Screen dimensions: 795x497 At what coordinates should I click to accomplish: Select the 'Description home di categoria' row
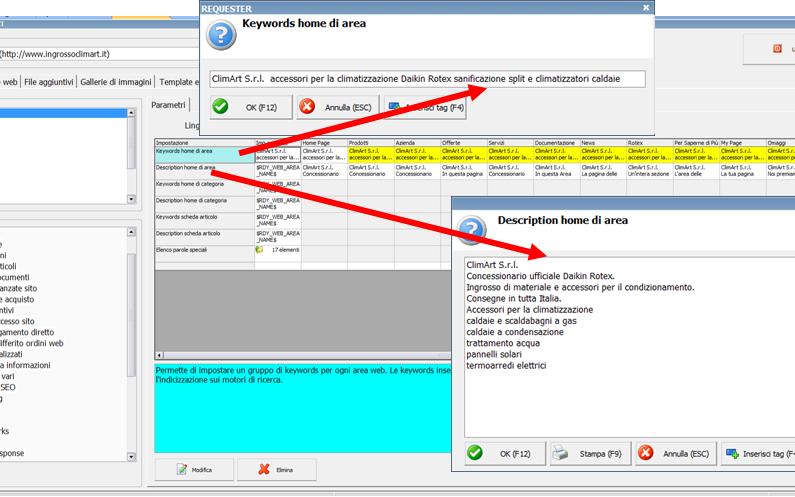tap(205, 204)
